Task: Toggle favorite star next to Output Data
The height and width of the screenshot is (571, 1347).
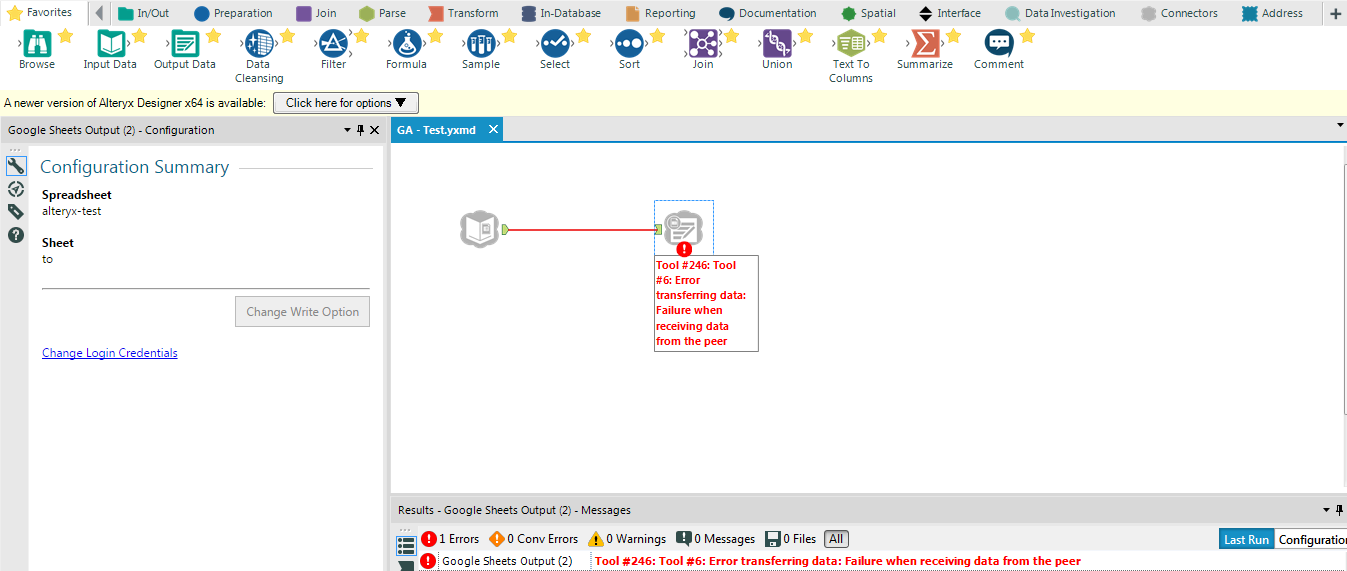Action: 213,36
